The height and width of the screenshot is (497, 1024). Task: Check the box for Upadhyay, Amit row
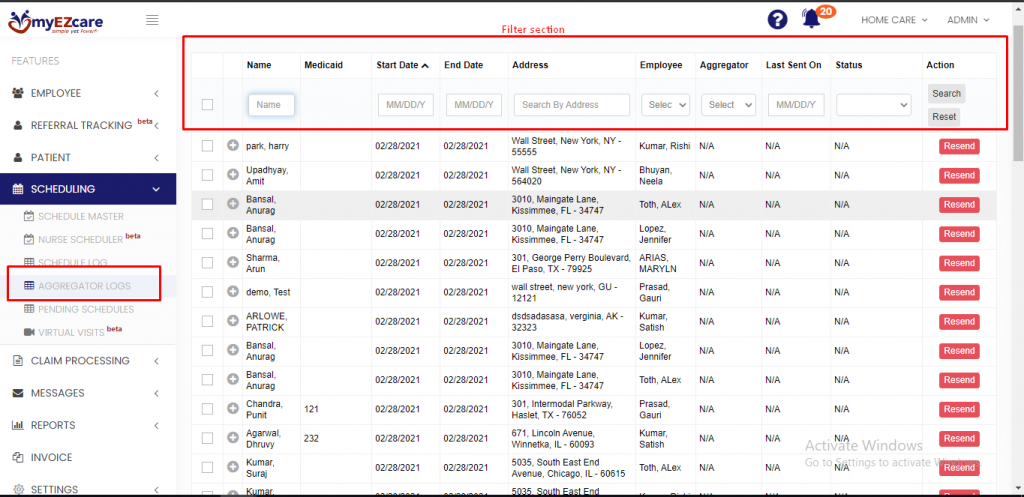tap(207, 175)
